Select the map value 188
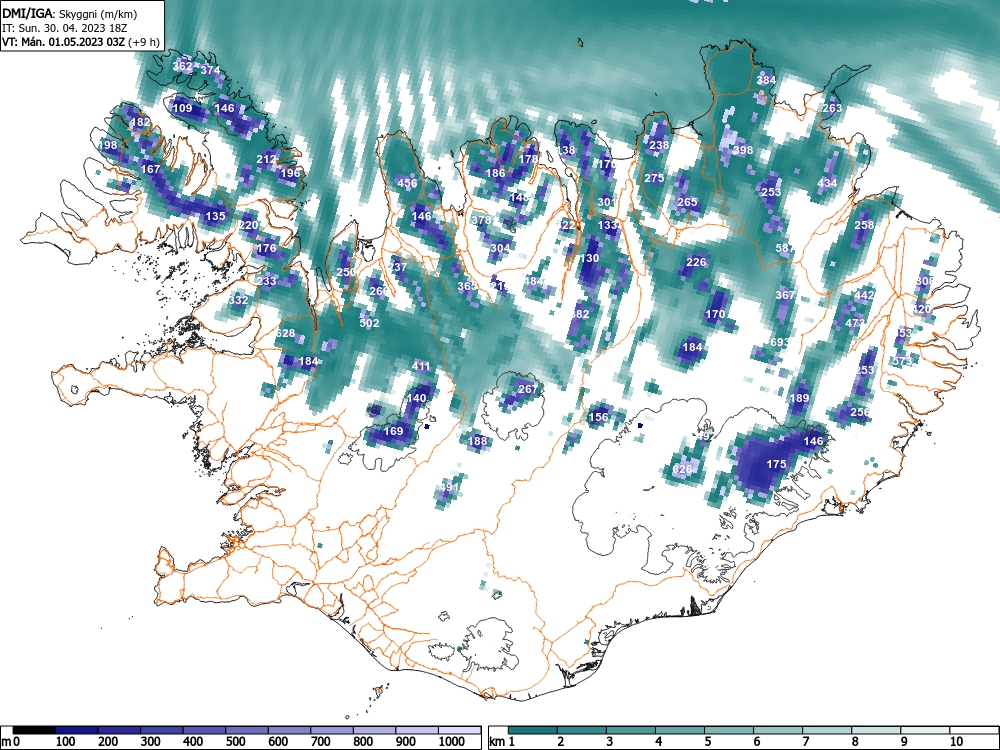 click(x=478, y=441)
